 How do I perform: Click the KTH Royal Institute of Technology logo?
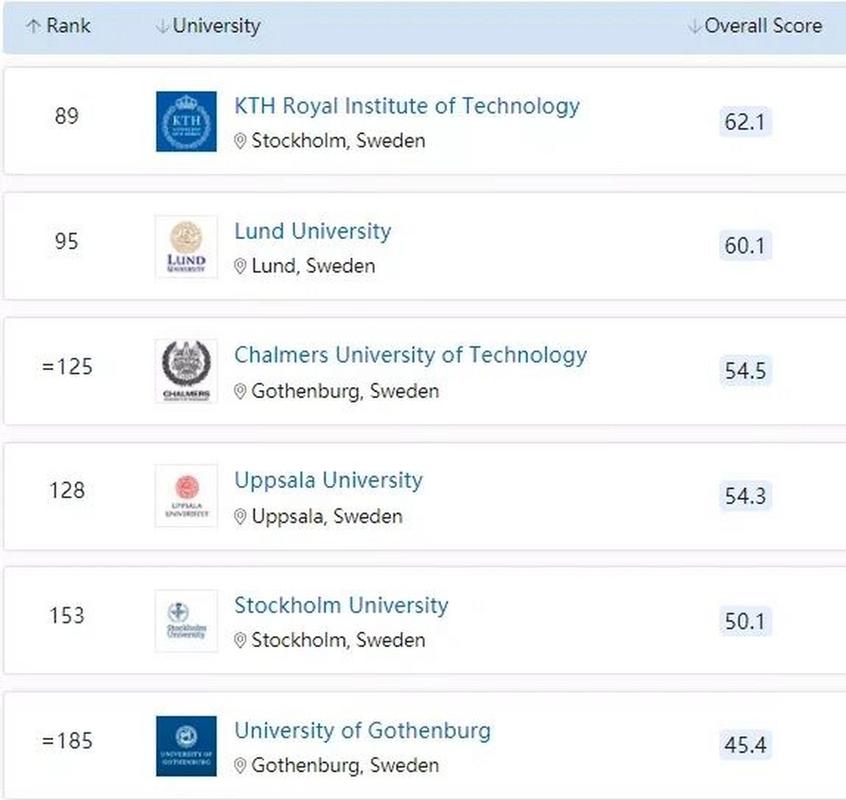(186, 121)
